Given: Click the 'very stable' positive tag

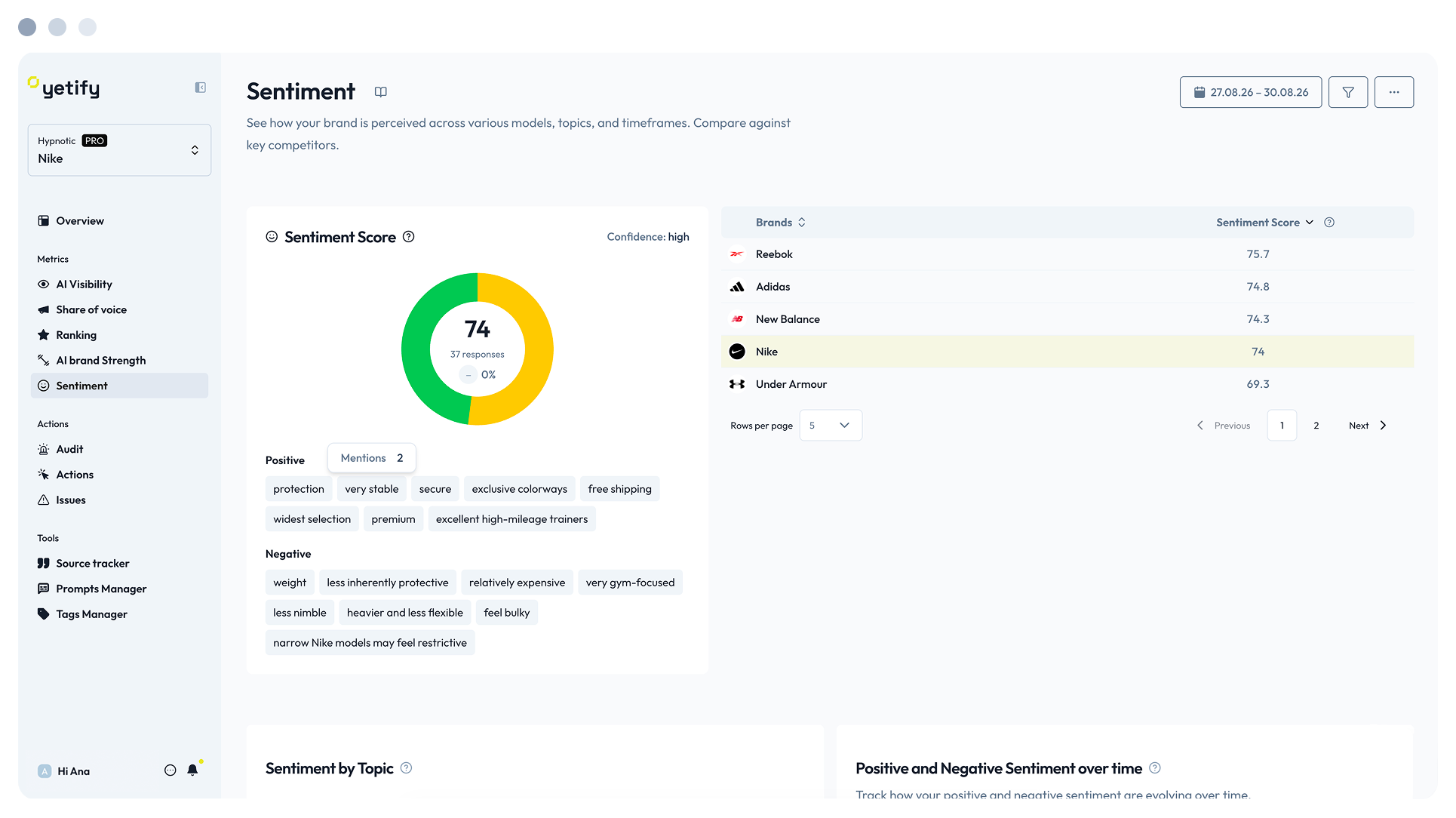Looking at the screenshot, I should pos(372,489).
